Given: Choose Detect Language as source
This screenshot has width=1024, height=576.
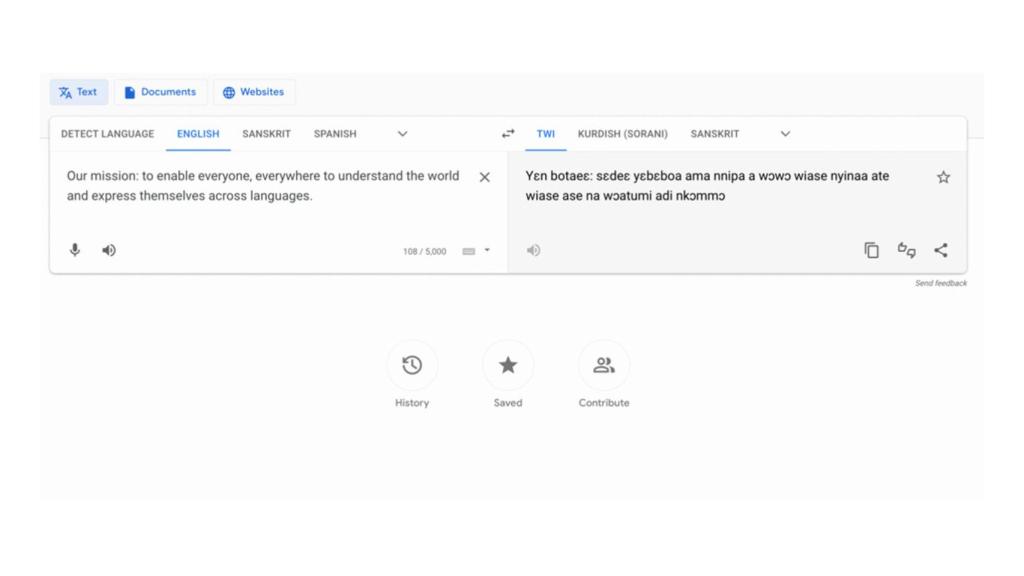Looking at the screenshot, I should 108,134.
